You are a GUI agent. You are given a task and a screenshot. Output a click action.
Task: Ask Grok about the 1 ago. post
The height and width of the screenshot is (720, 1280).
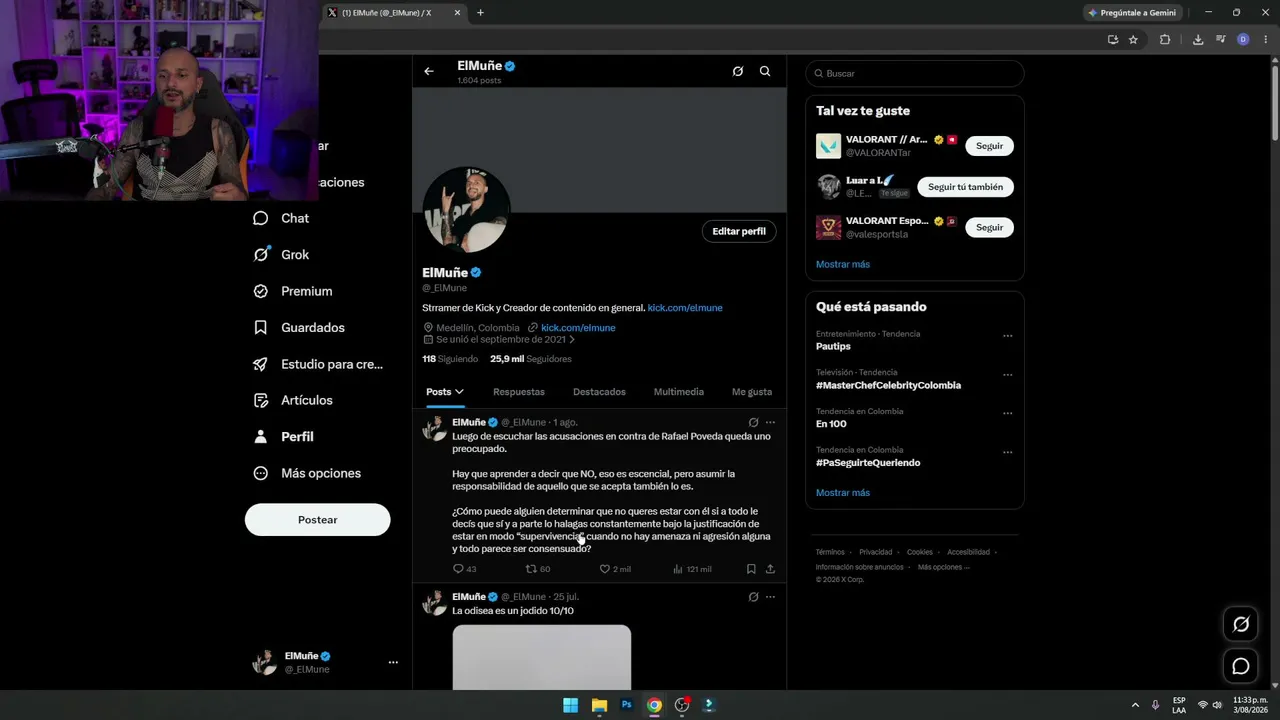[754, 423]
